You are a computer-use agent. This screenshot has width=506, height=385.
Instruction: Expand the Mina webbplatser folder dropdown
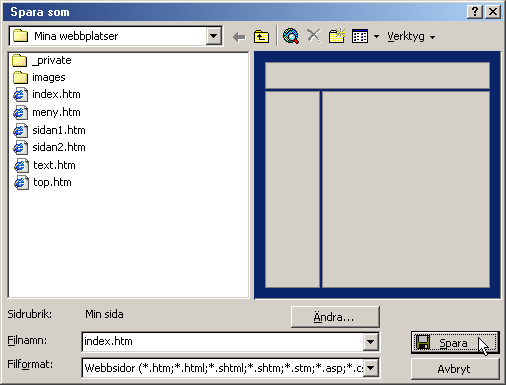coord(213,36)
